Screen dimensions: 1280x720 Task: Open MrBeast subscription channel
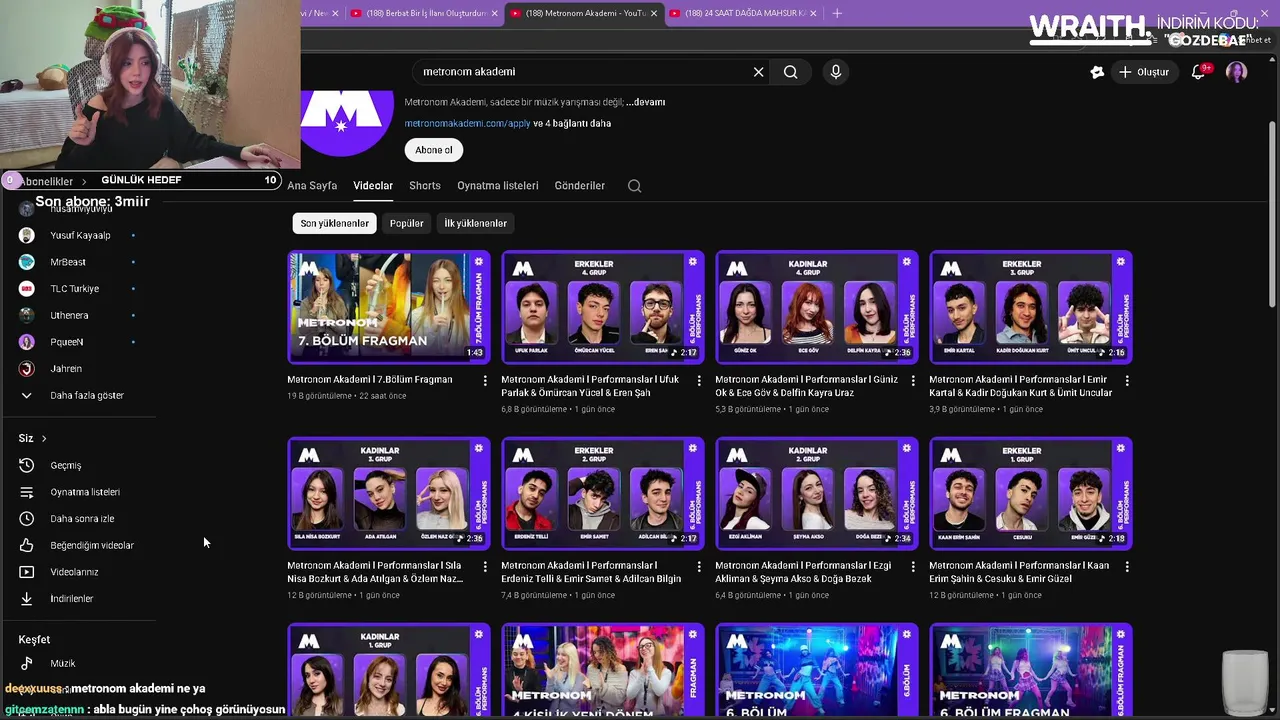(x=78, y=262)
